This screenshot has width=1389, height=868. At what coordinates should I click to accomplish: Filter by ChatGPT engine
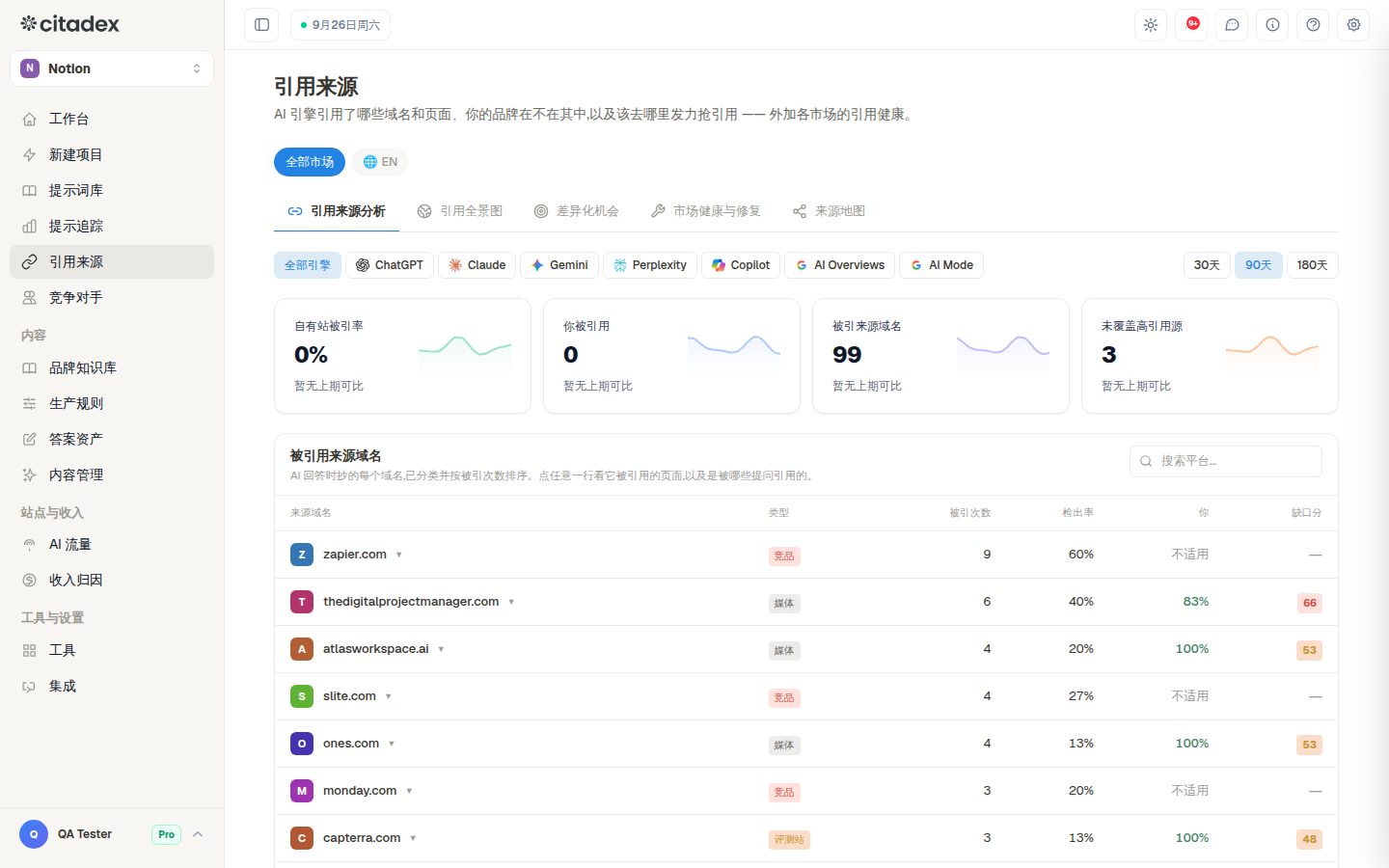[x=390, y=265]
